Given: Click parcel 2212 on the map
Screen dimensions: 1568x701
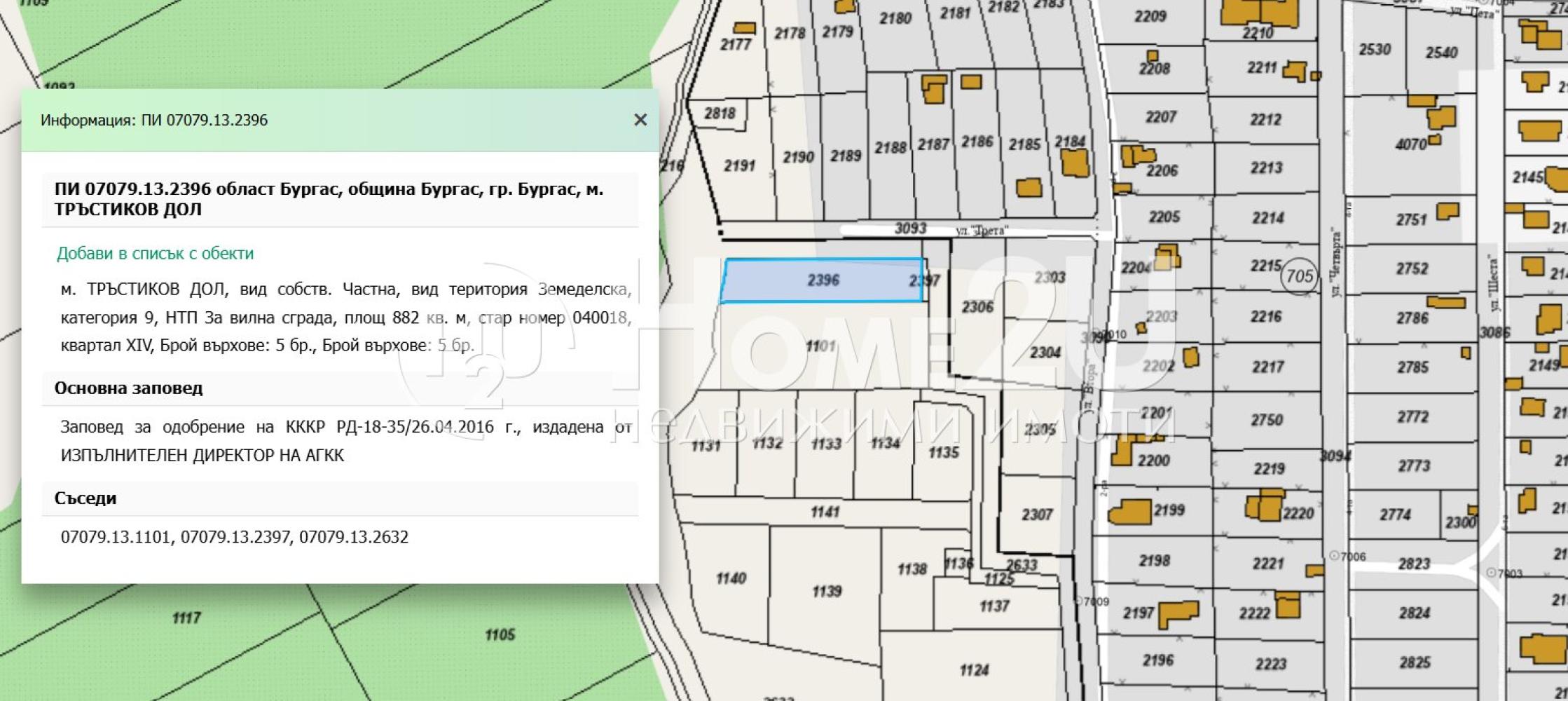Looking at the screenshot, I should click(1265, 121).
